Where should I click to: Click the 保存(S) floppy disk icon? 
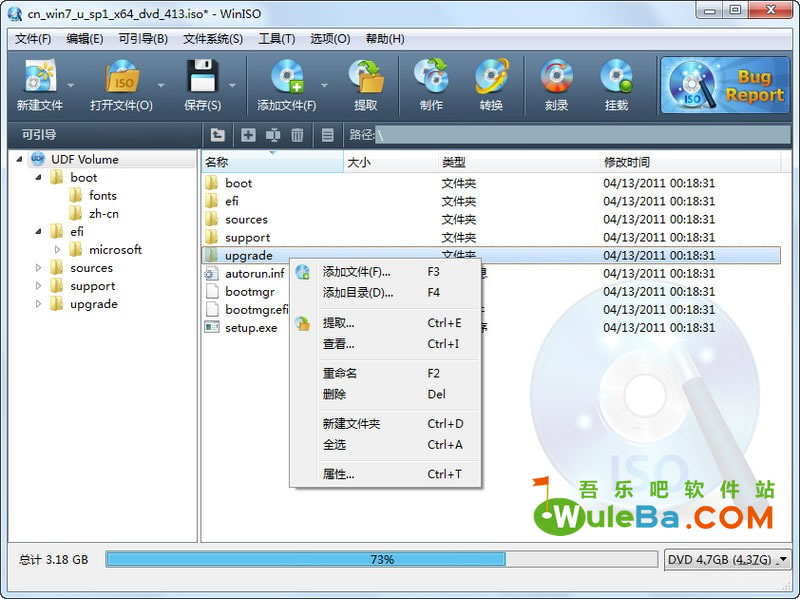203,77
